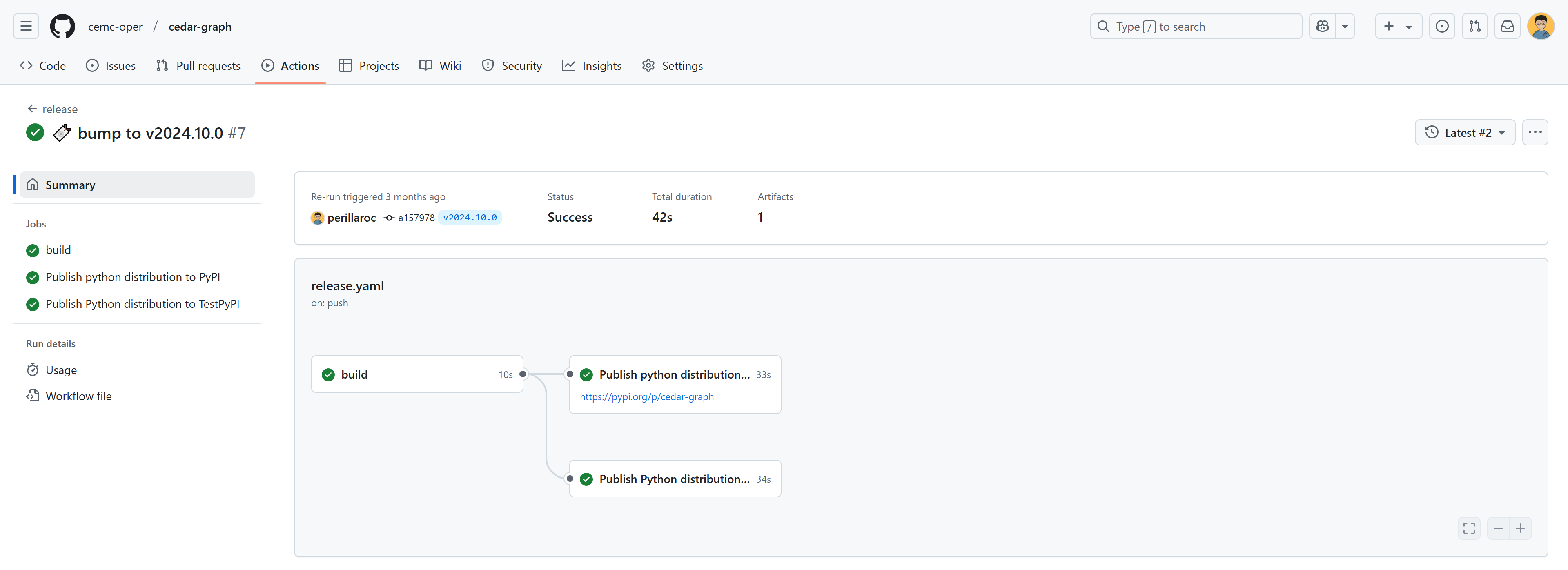This screenshot has height=570, width=1568.
Task: Zoom out the workflow graph
Action: (1498, 529)
